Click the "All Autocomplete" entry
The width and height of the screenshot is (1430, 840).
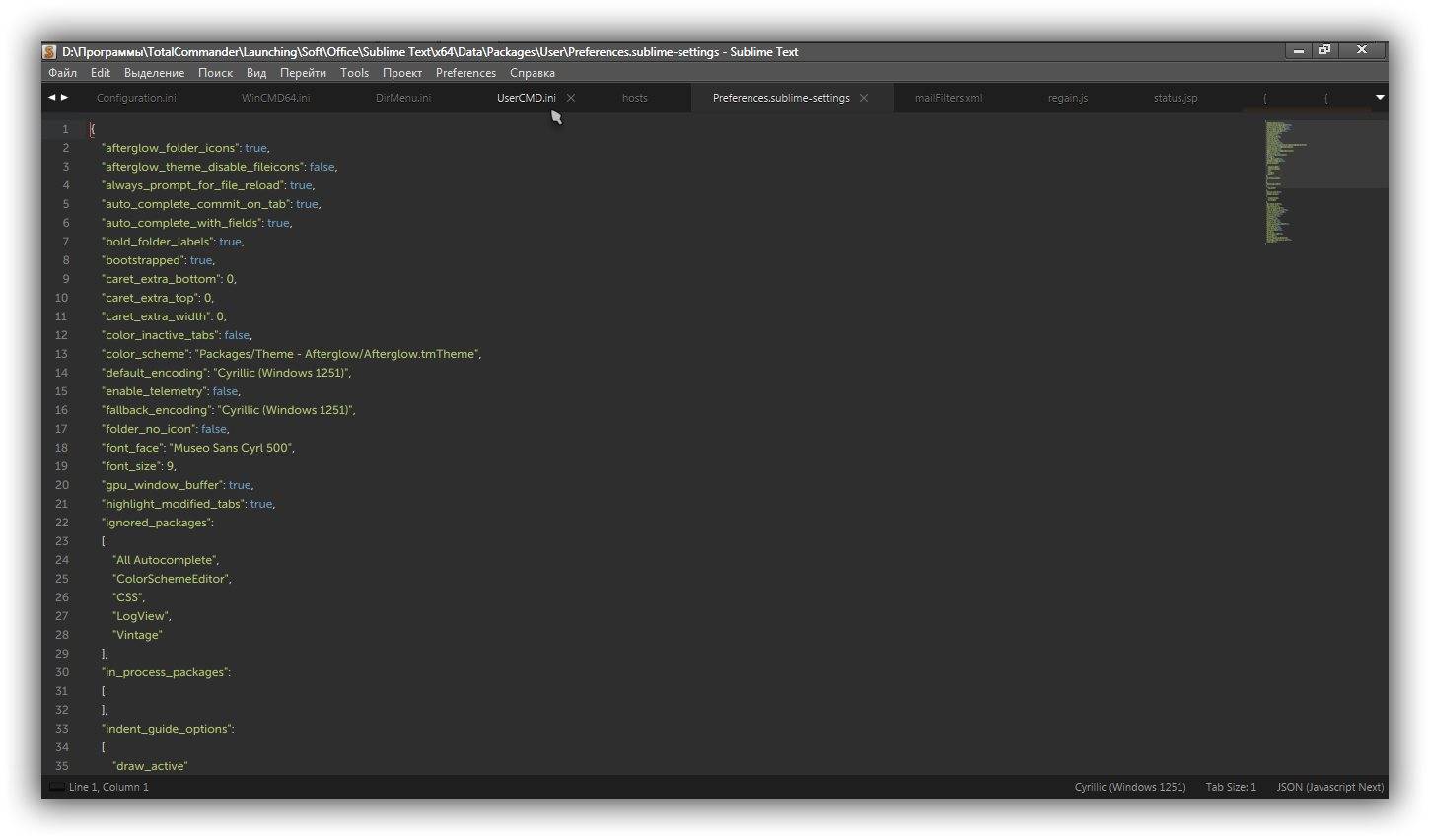point(166,560)
